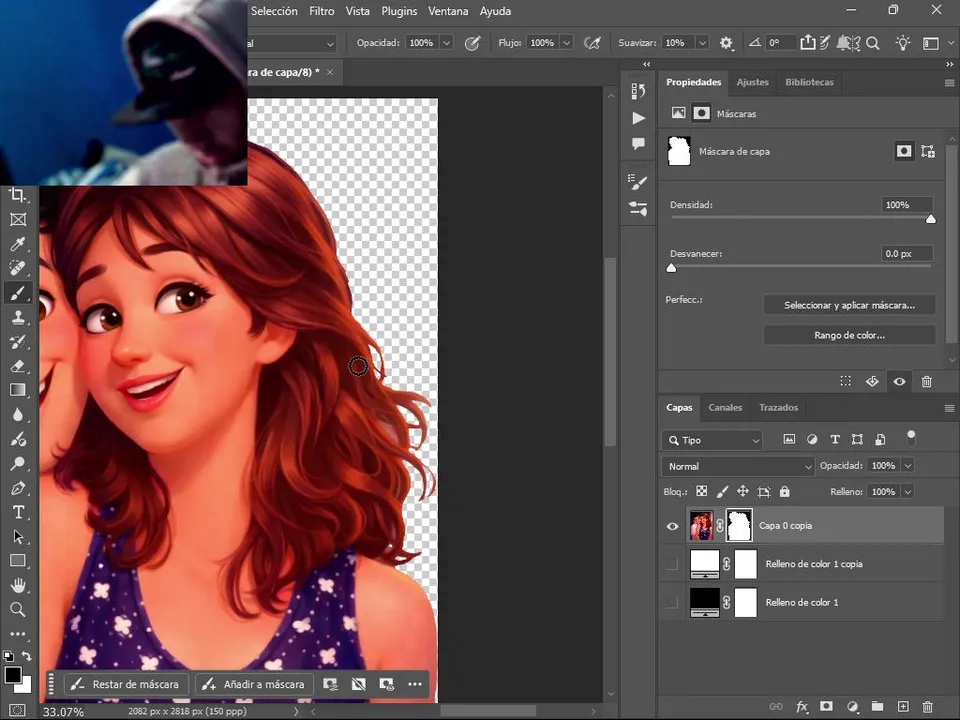
Task: Open Suavizar dropdown arrow
Action: [702, 43]
